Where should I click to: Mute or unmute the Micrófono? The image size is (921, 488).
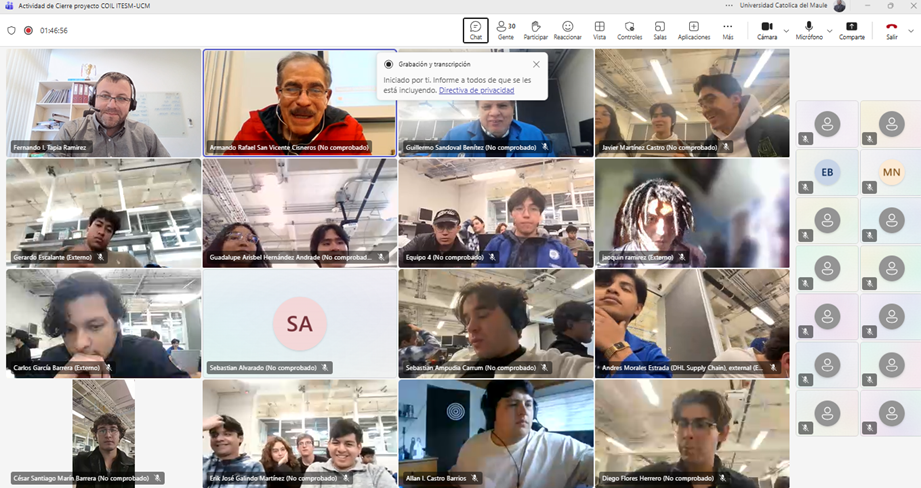(809, 30)
